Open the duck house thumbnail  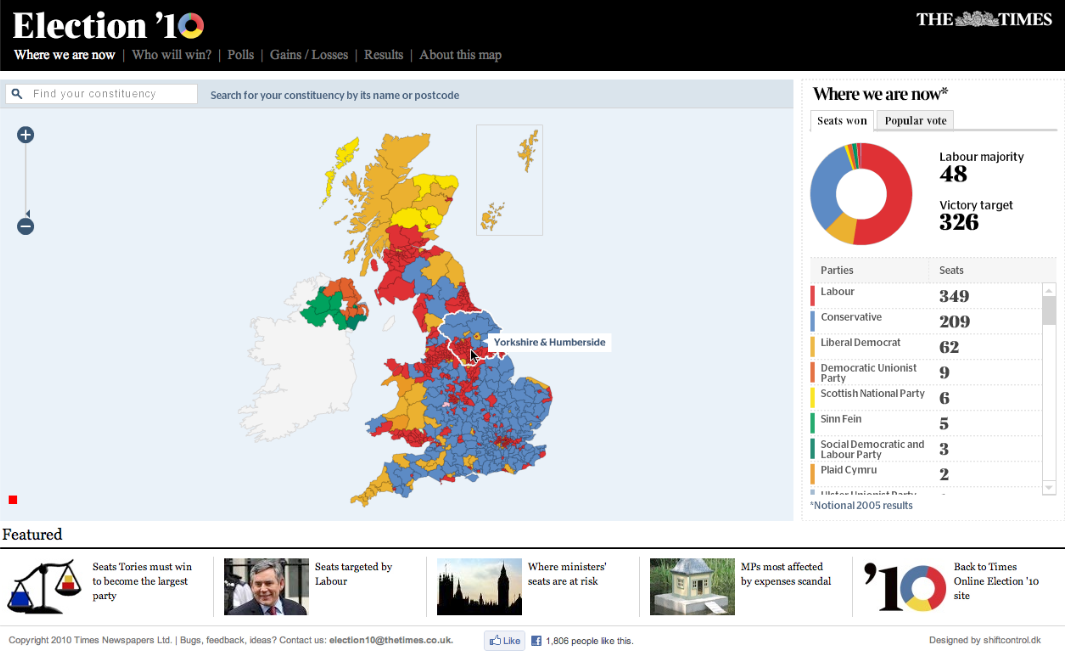point(692,587)
